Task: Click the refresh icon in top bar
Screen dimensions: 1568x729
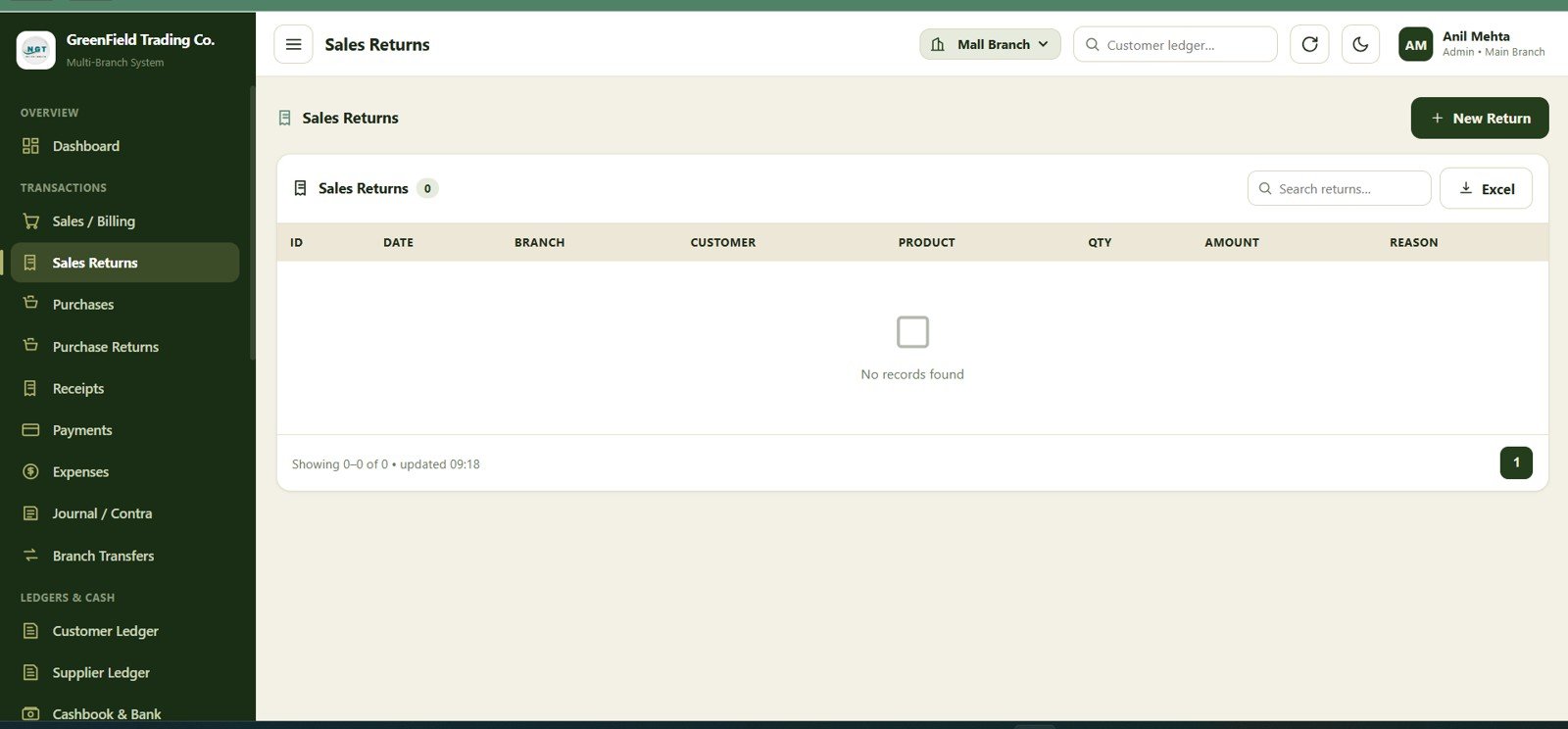Action: click(x=1309, y=44)
